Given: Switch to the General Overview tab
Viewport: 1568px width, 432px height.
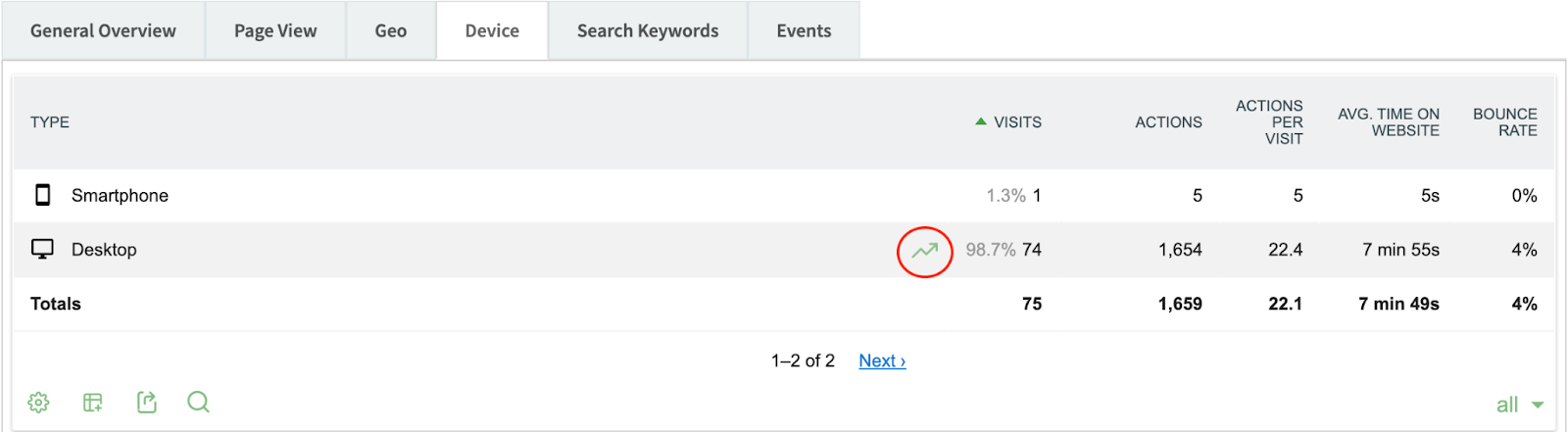Looking at the screenshot, I should click(103, 30).
